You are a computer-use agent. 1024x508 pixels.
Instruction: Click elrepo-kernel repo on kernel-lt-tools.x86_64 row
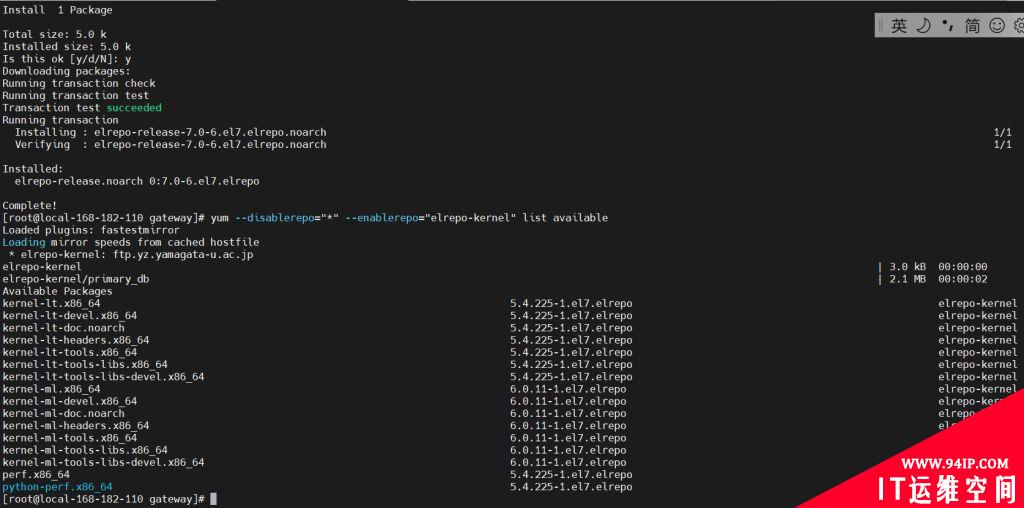[978, 353]
